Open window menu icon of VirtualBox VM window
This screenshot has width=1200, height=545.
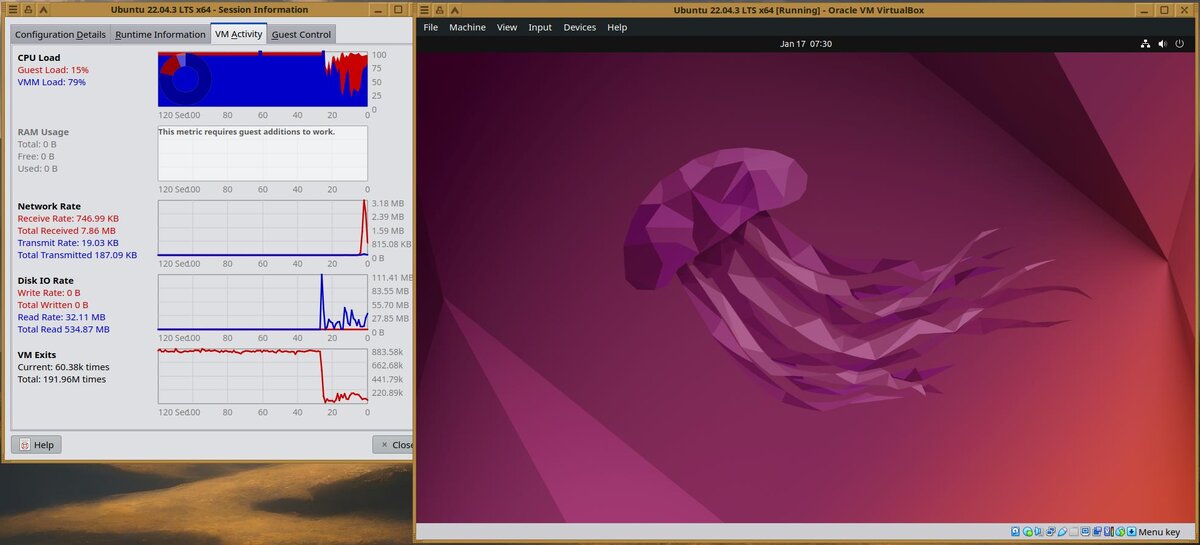[425, 9]
